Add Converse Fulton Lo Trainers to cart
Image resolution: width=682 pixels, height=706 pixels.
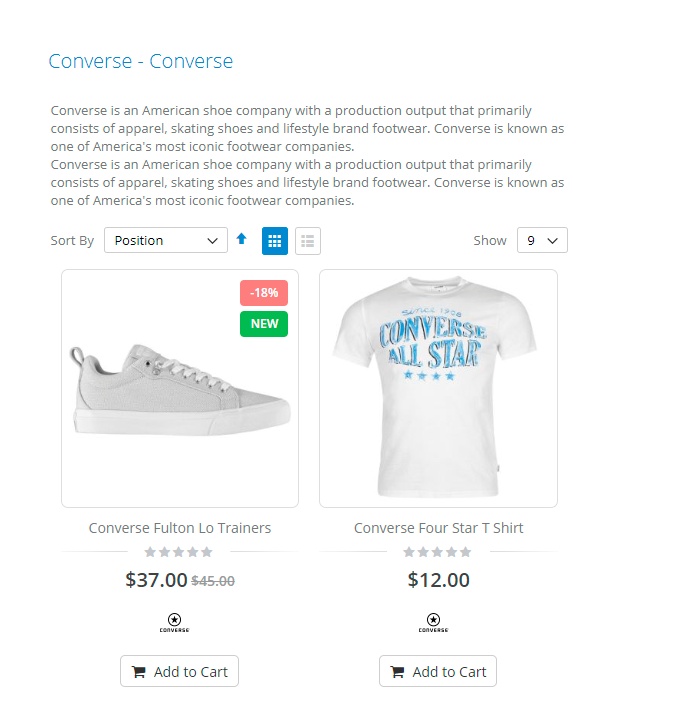tap(180, 672)
